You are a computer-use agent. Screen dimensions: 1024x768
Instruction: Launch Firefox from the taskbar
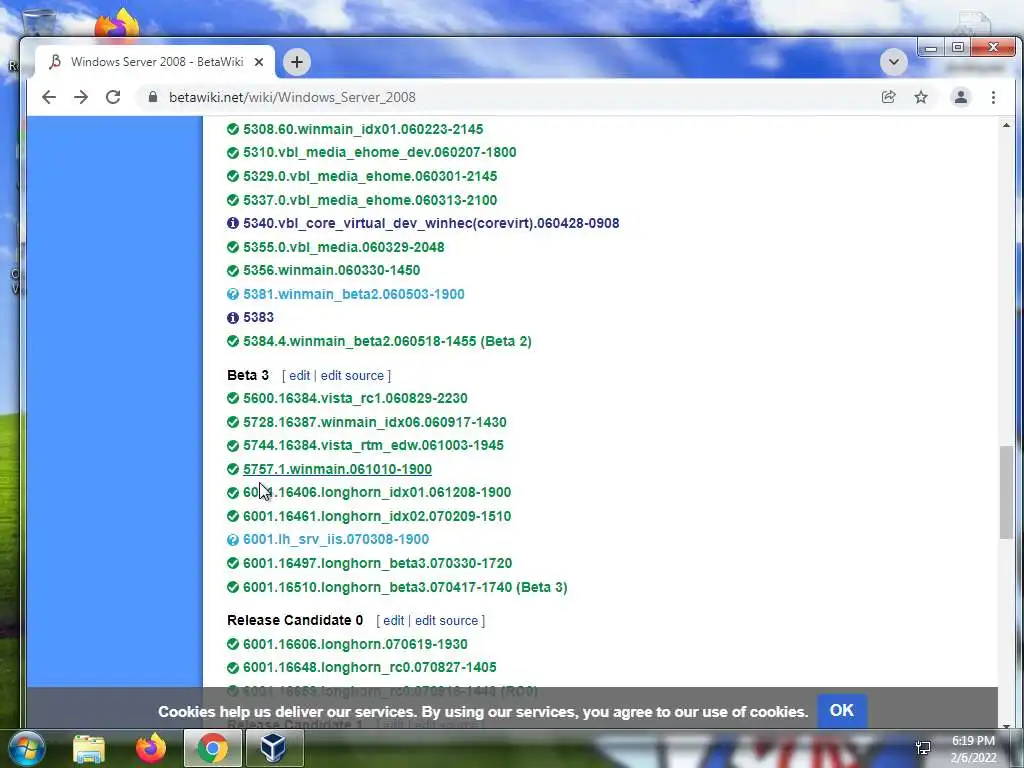(x=151, y=748)
